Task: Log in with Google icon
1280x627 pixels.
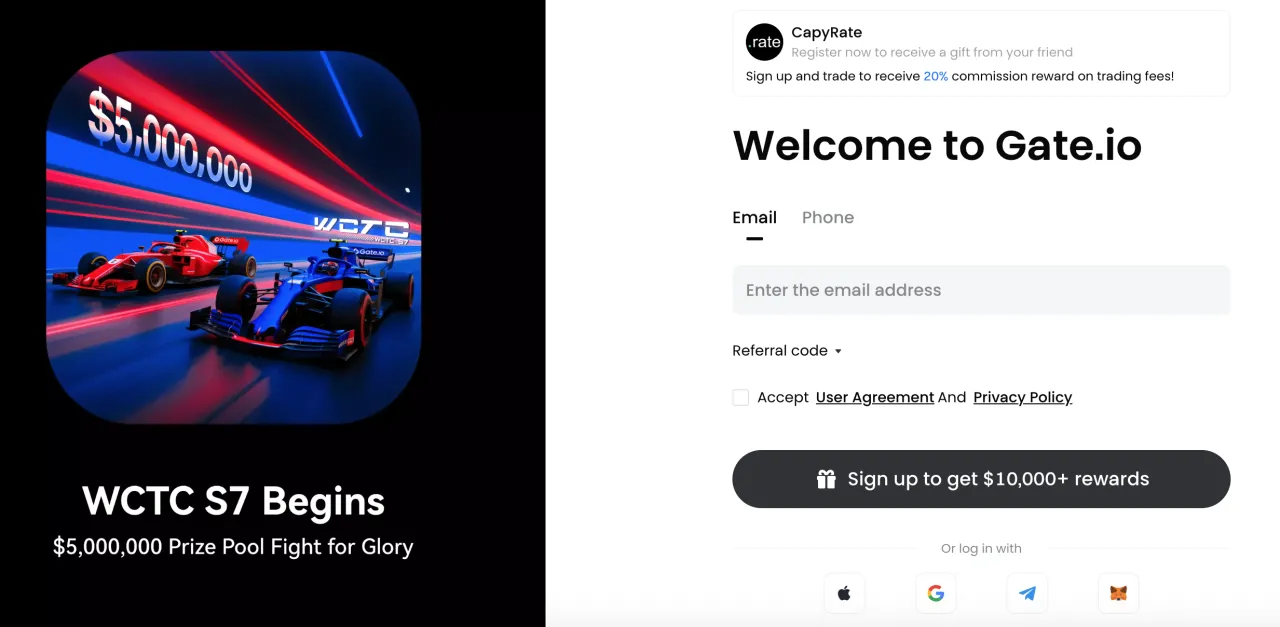Action: [936, 593]
